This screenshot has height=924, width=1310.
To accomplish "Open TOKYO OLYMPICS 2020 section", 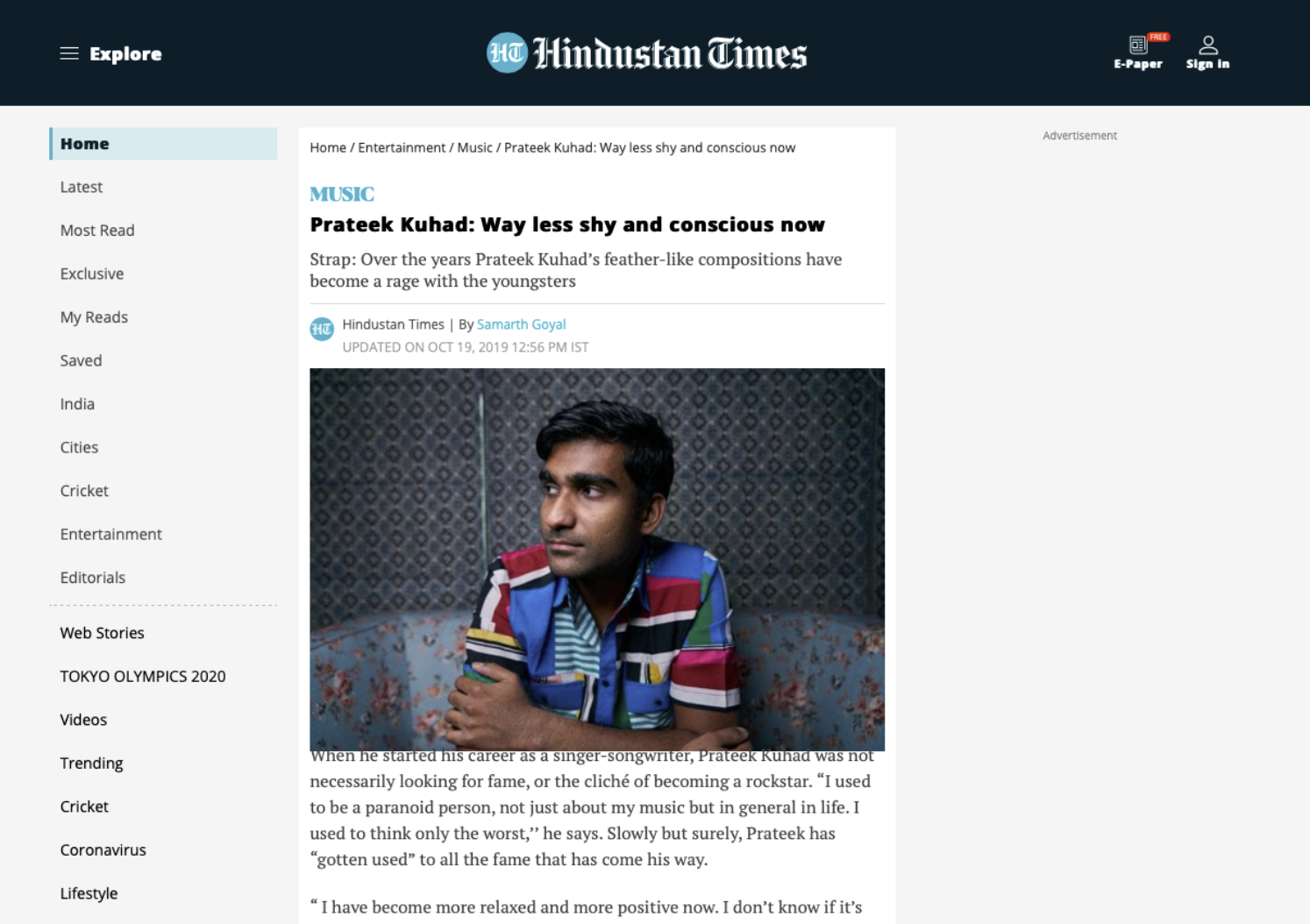I will 143,676.
